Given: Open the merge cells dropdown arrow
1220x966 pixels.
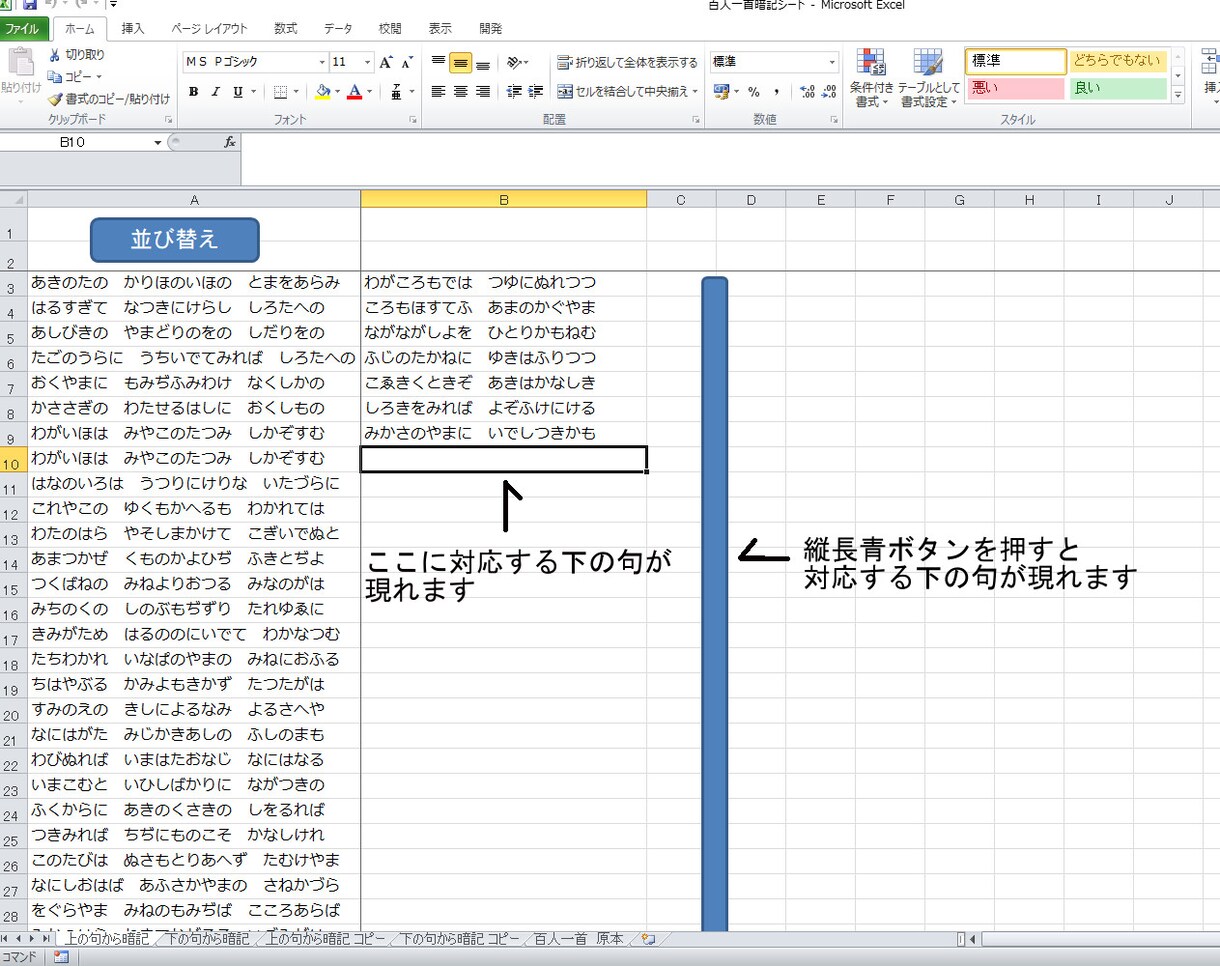Looking at the screenshot, I should 695,92.
